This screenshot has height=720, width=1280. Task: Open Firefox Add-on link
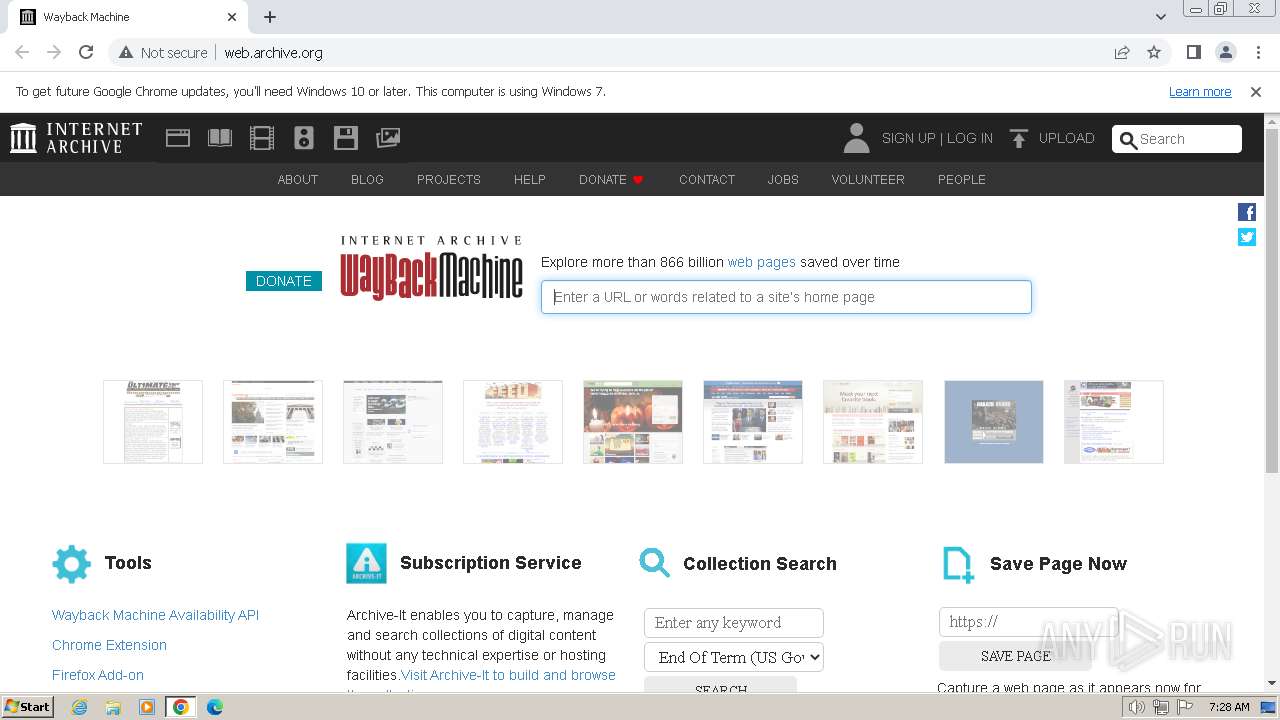coord(98,675)
